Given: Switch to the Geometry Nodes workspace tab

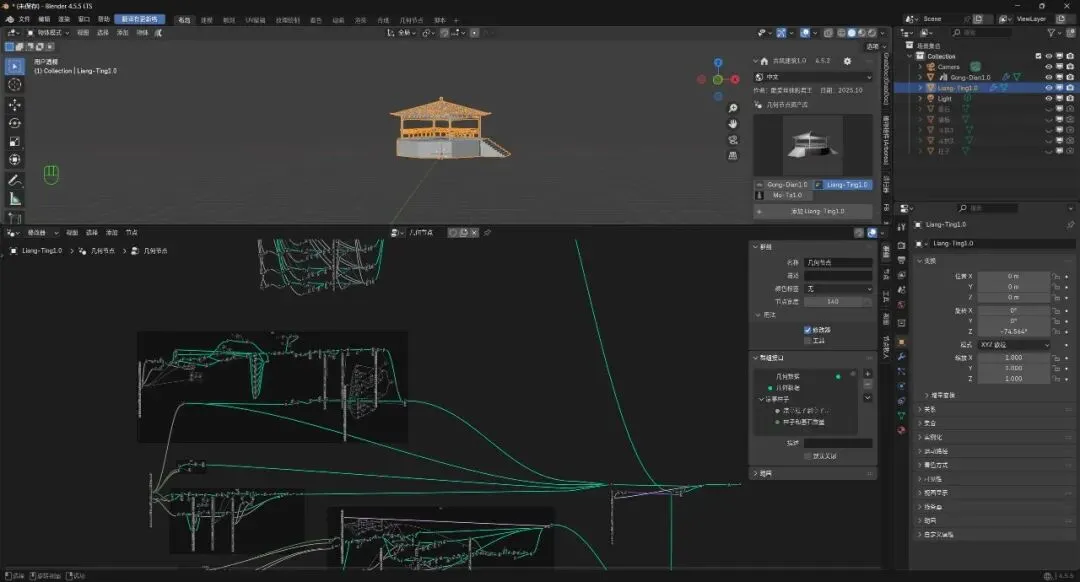Looking at the screenshot, I should (411, 20).
